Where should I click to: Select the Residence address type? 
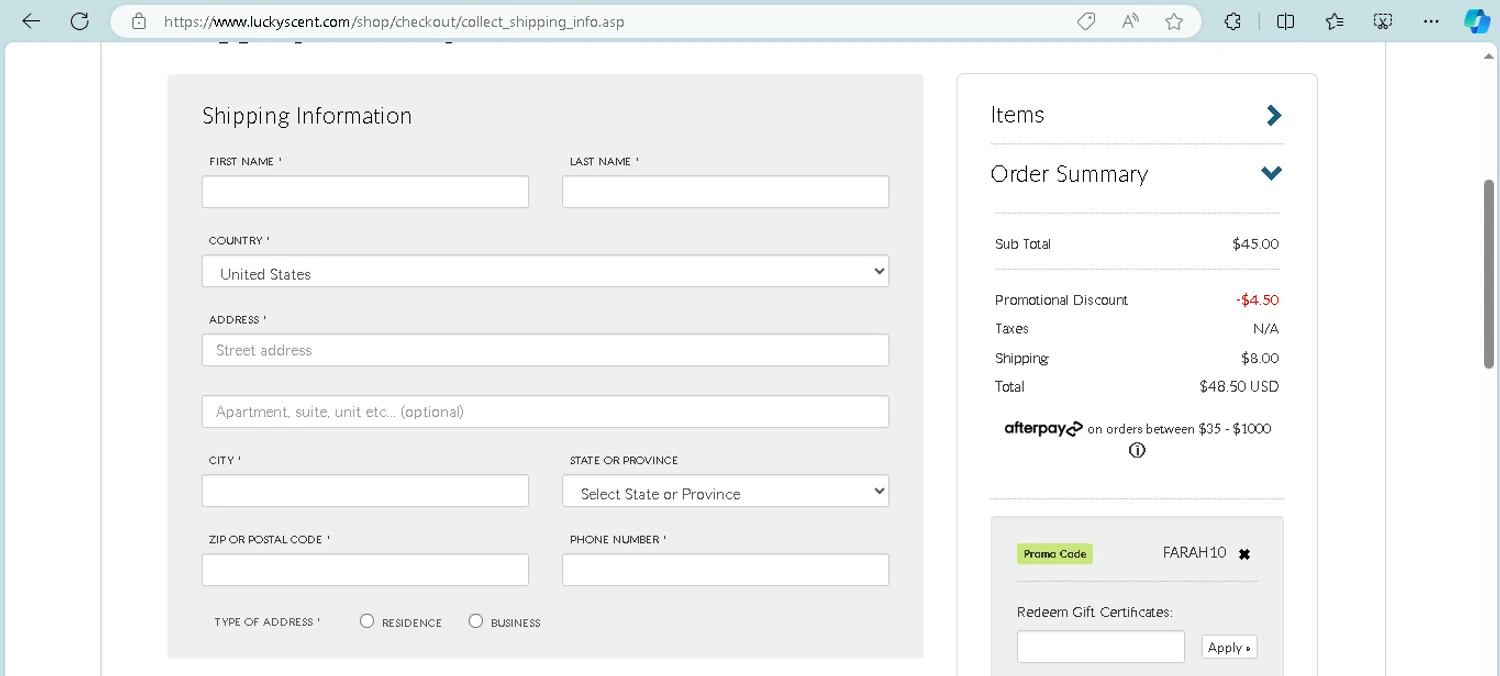pos(367,621)
